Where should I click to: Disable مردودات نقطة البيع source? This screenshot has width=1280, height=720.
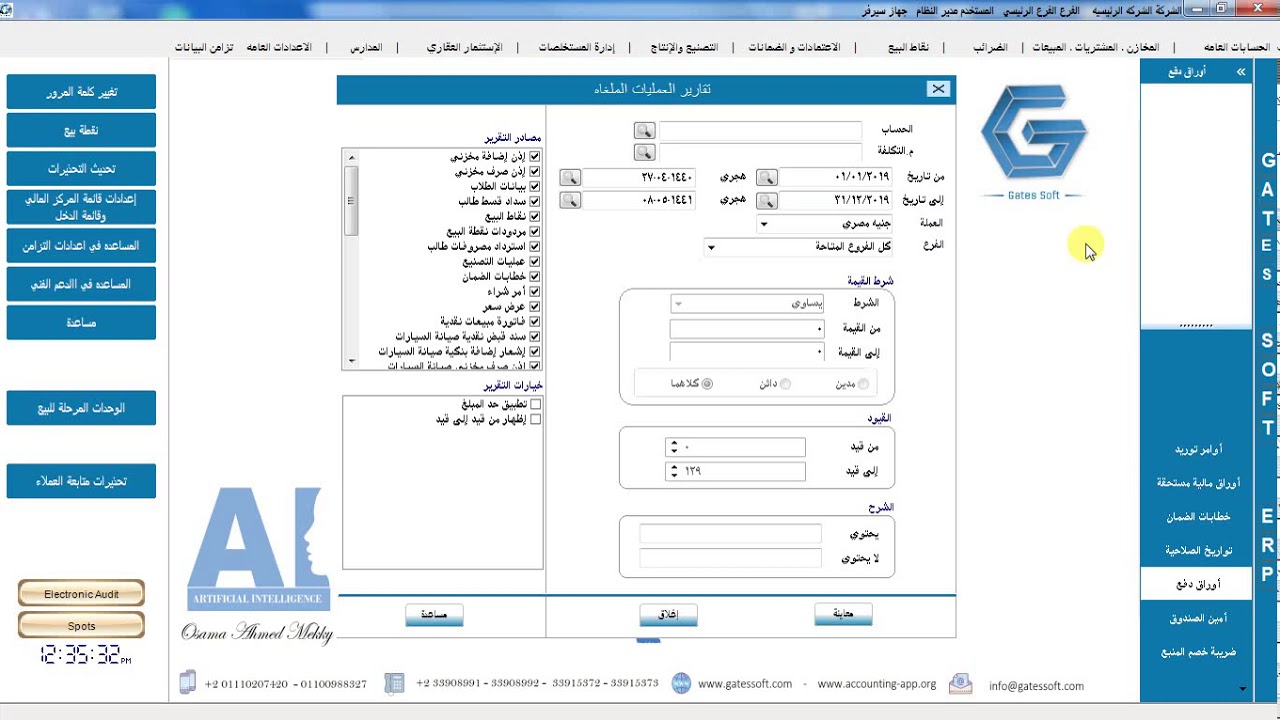point(535,232)
